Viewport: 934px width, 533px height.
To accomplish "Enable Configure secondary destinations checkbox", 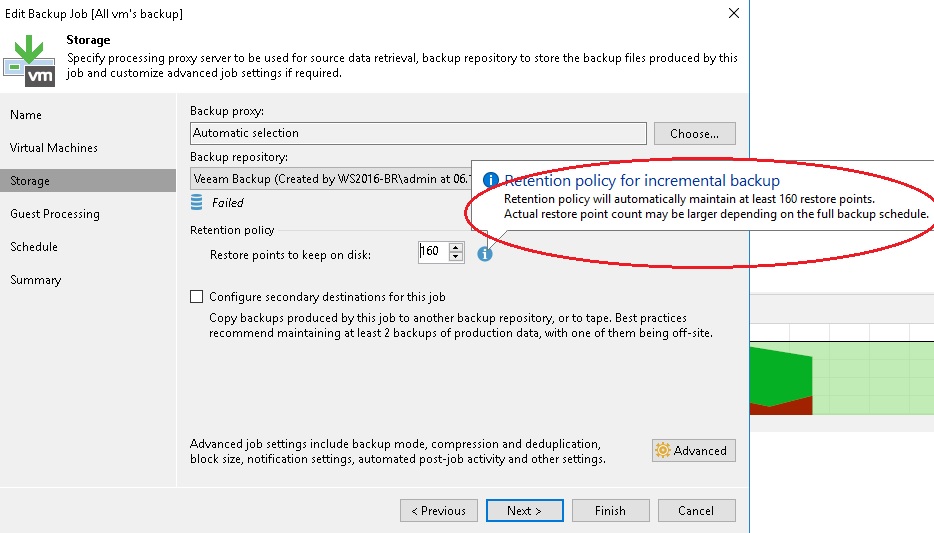I will click(x=197, y=297).
